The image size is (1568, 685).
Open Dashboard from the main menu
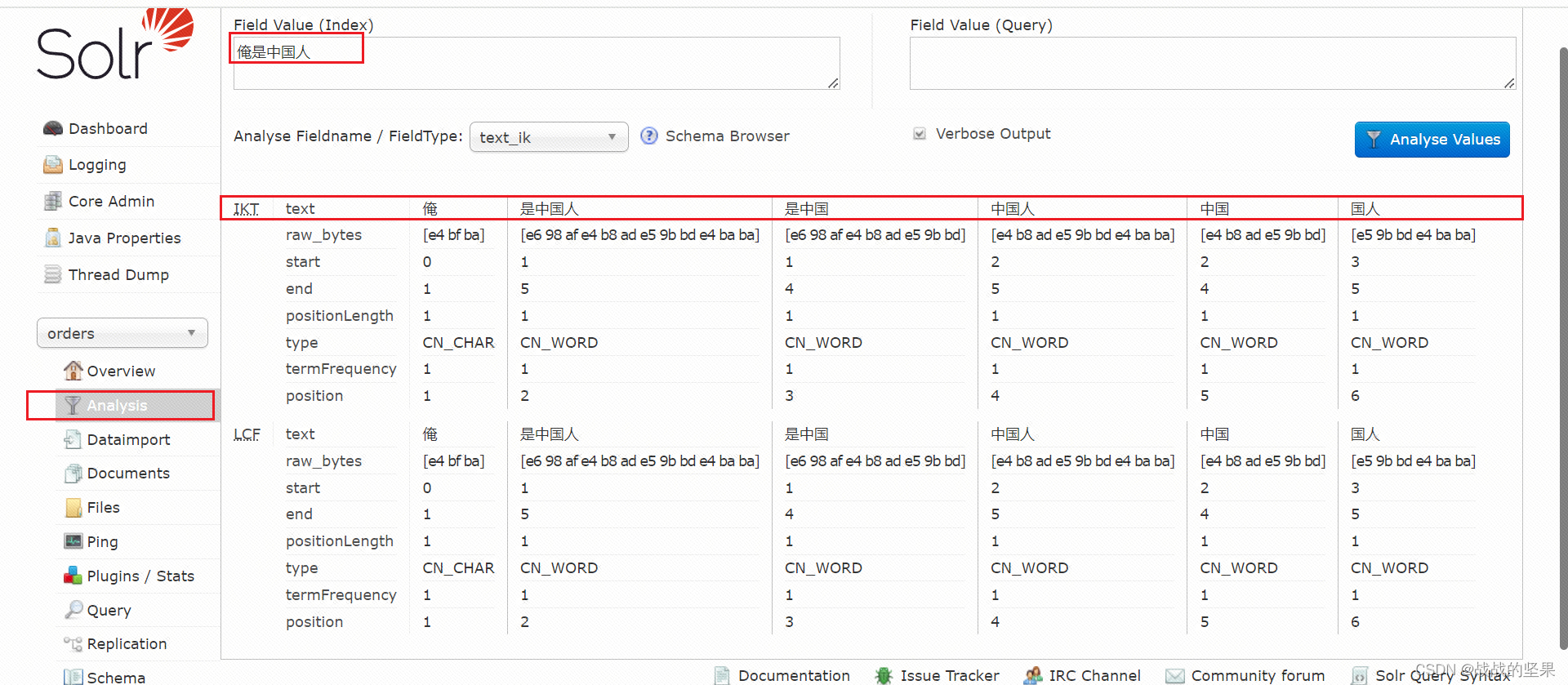[108, 128]
